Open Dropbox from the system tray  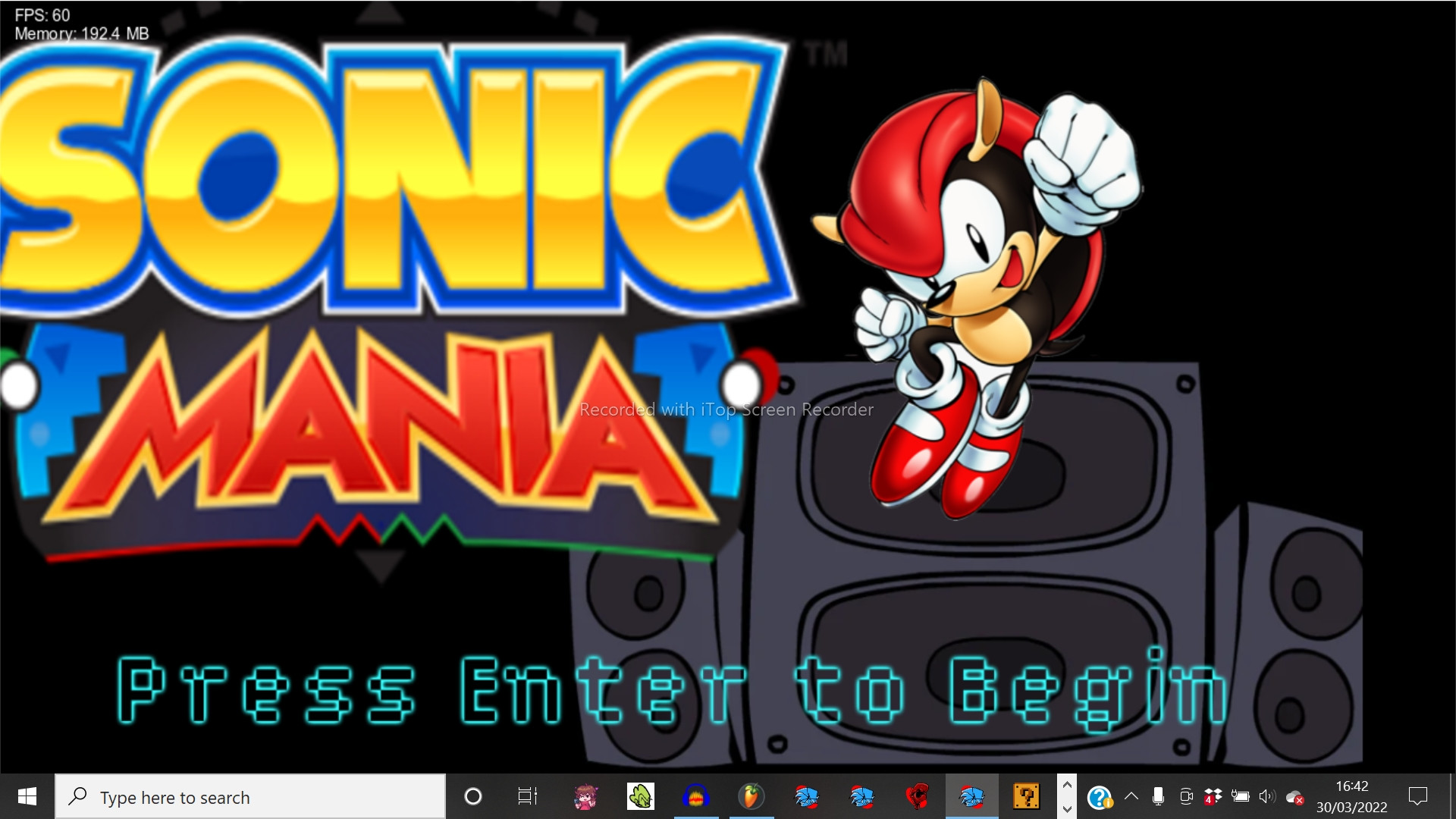click(x=1213, y=796)
